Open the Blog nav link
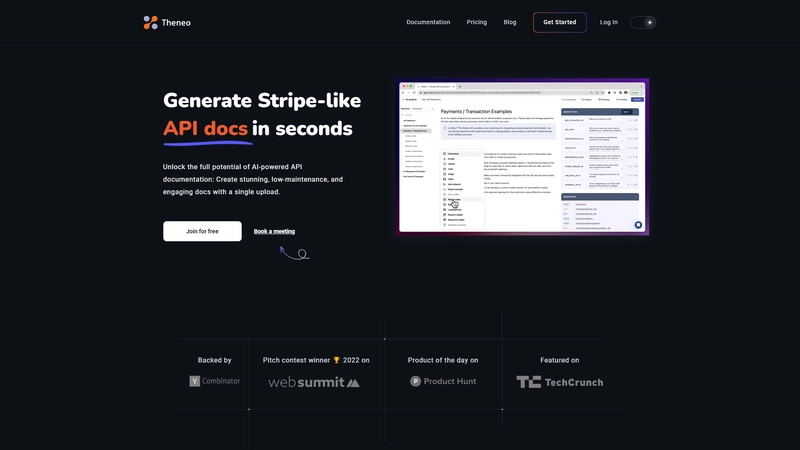This screenshot has width=800, height=450. 510,22
